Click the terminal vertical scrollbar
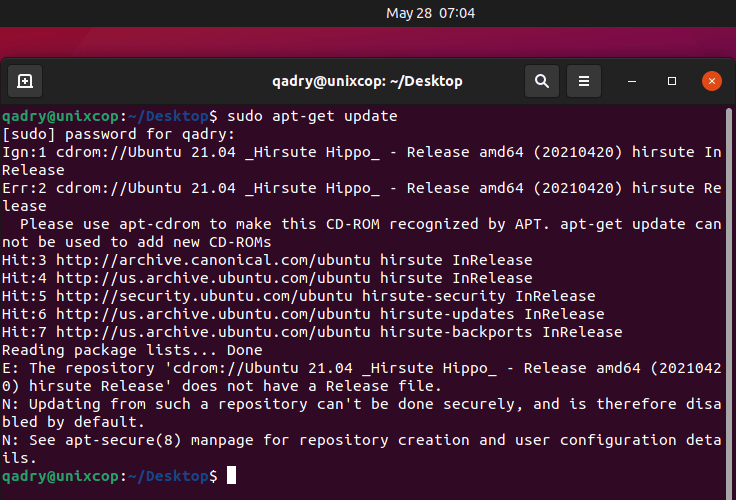736x500 pixels. tap(728, 300)
